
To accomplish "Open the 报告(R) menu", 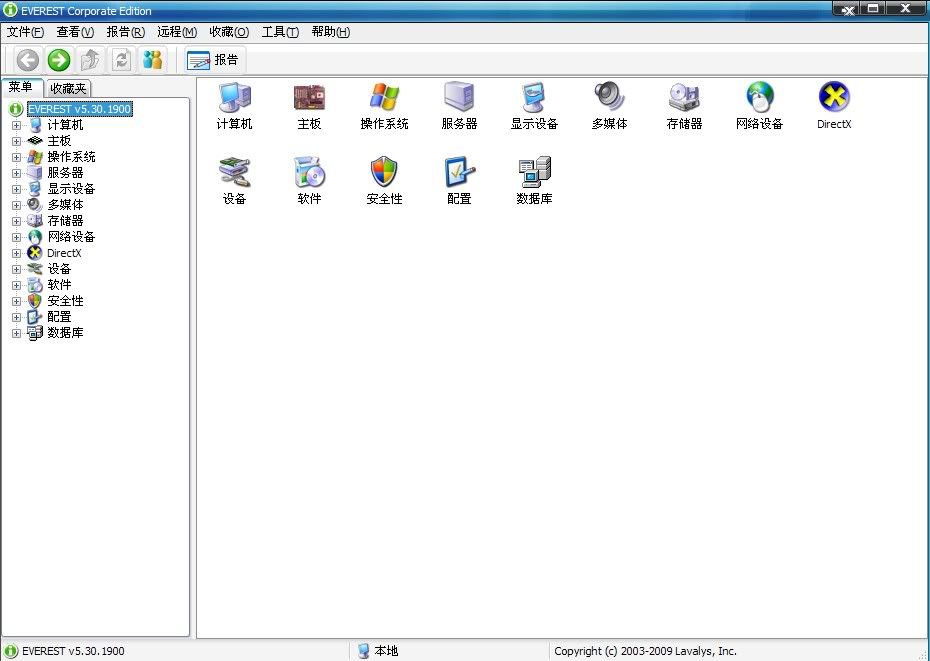I will (126, 32).
